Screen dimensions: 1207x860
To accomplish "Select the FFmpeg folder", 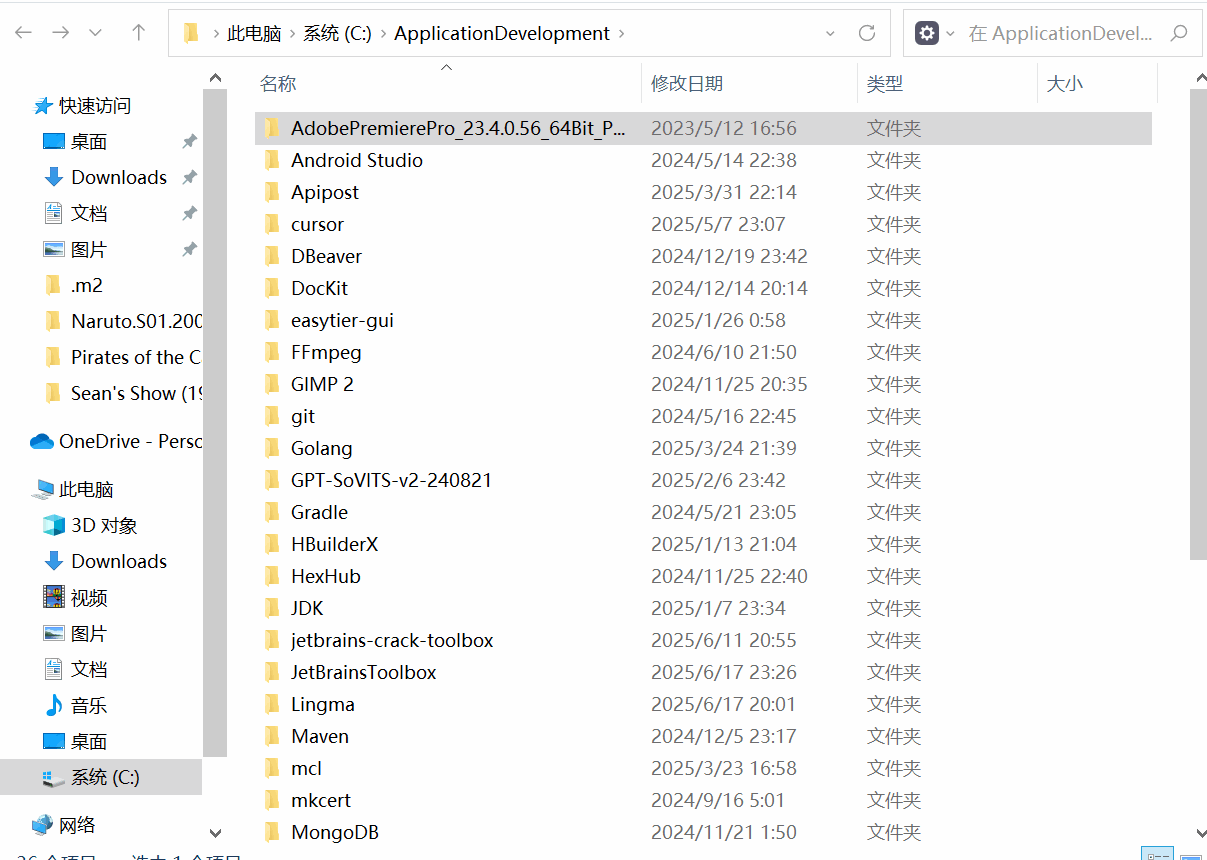I will [x=326, y=352].
